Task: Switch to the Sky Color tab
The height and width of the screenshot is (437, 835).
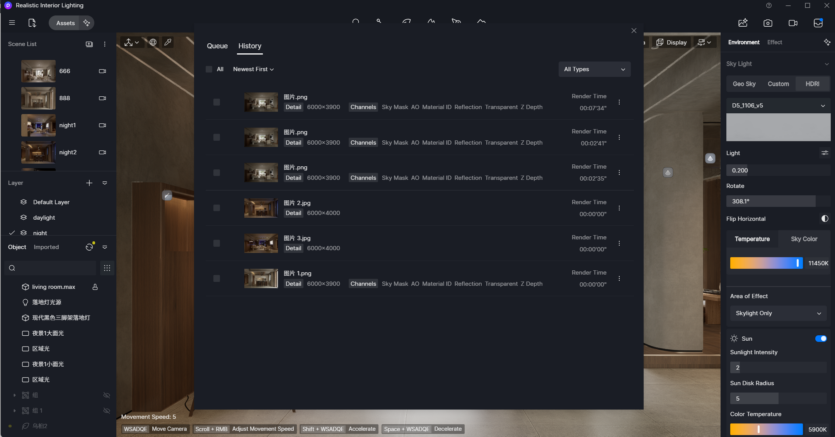Action: click(804, 239)
